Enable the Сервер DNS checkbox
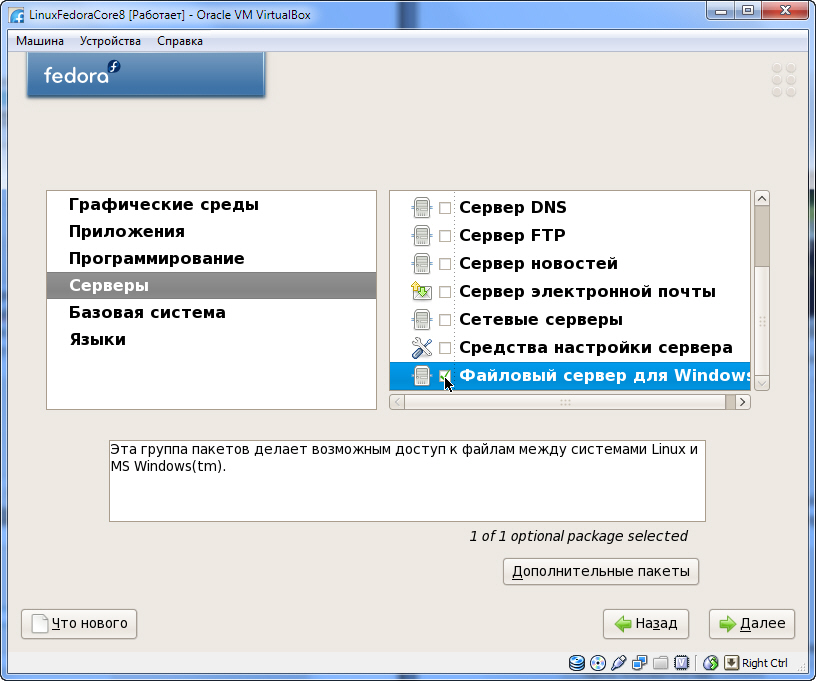Viewport: 816px width, 681px height. pyautogui.click(x=445, y=208)
